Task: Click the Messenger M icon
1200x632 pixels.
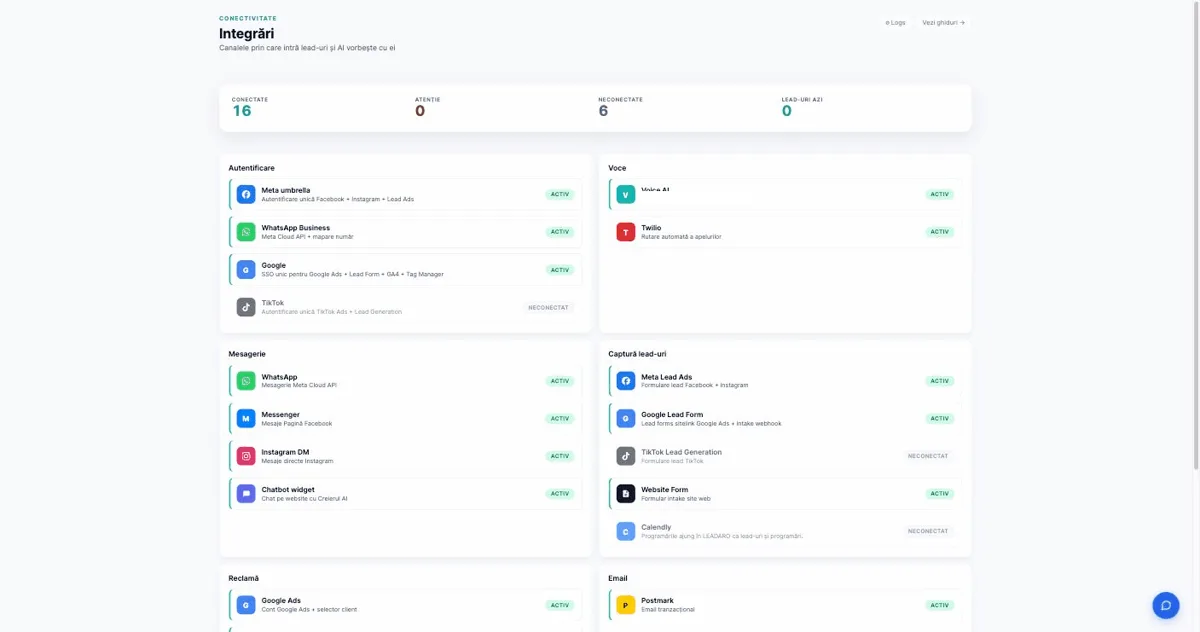Action: pyautogui.click(x=246, y=418)
